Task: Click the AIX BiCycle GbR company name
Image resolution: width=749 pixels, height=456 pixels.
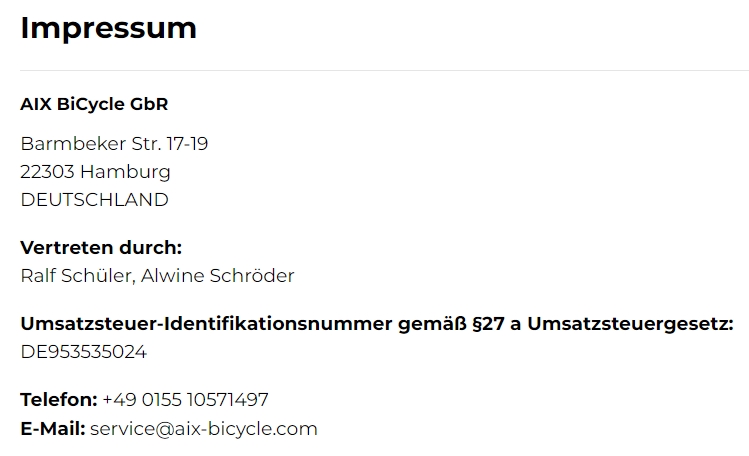Action: click(94, 104)
